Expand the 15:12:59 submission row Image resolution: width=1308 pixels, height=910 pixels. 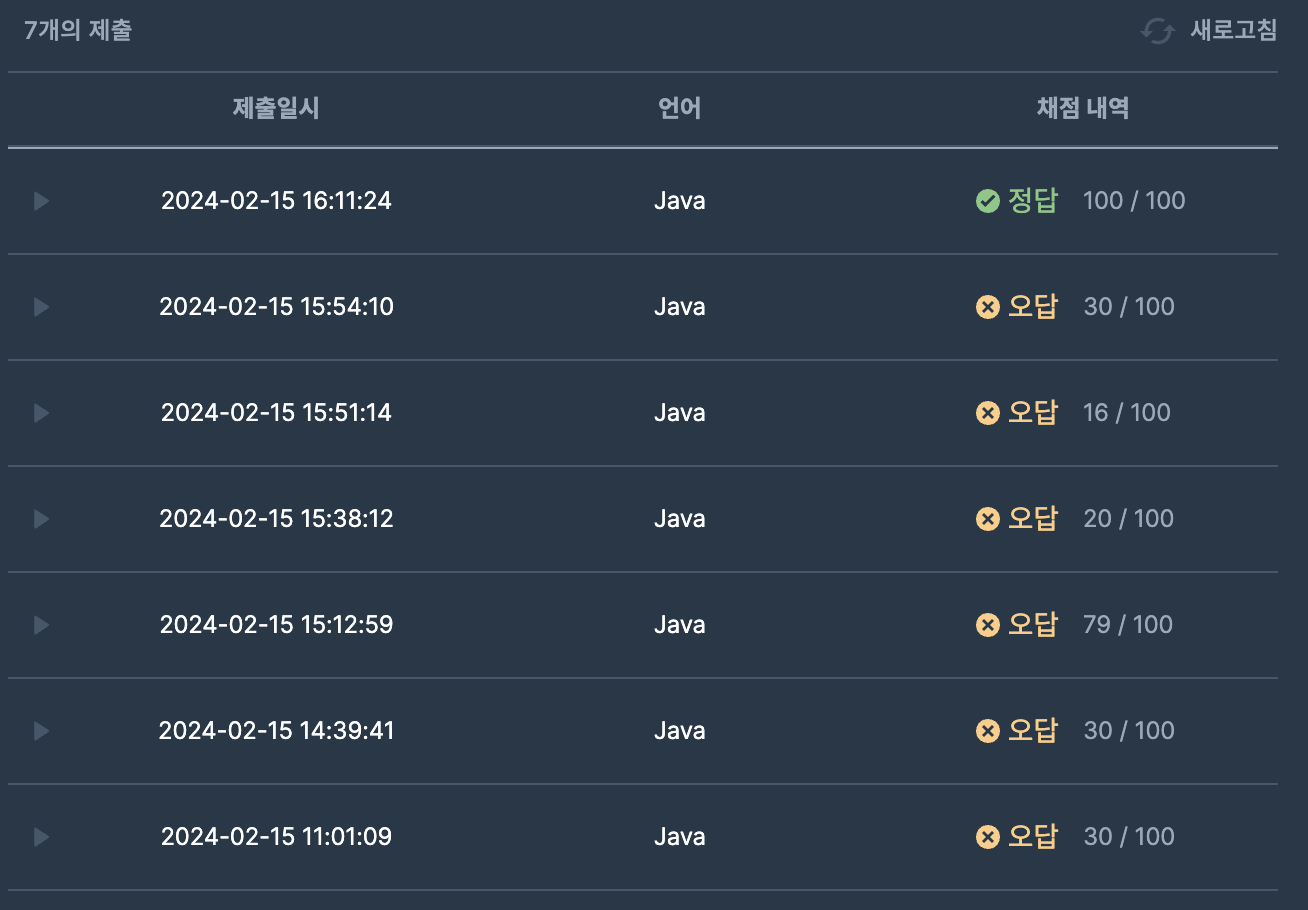tap(41, 625)
